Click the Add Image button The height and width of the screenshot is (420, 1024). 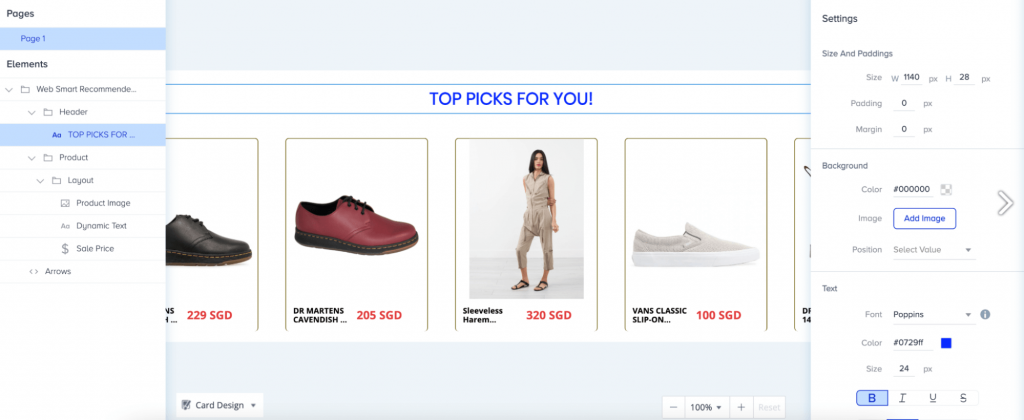click(x=924, y=218)
